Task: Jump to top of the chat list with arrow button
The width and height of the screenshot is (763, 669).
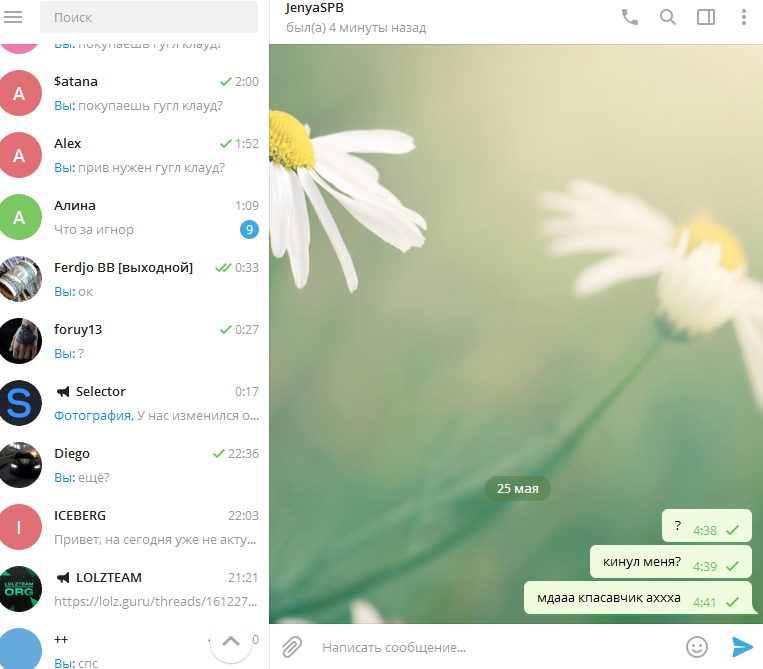Action: (x=231, y=642)
